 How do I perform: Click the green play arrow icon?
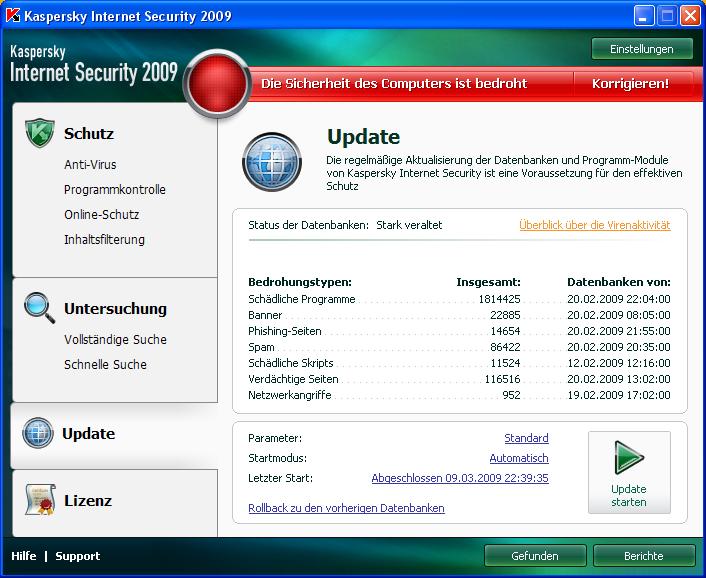click(629, 457)
